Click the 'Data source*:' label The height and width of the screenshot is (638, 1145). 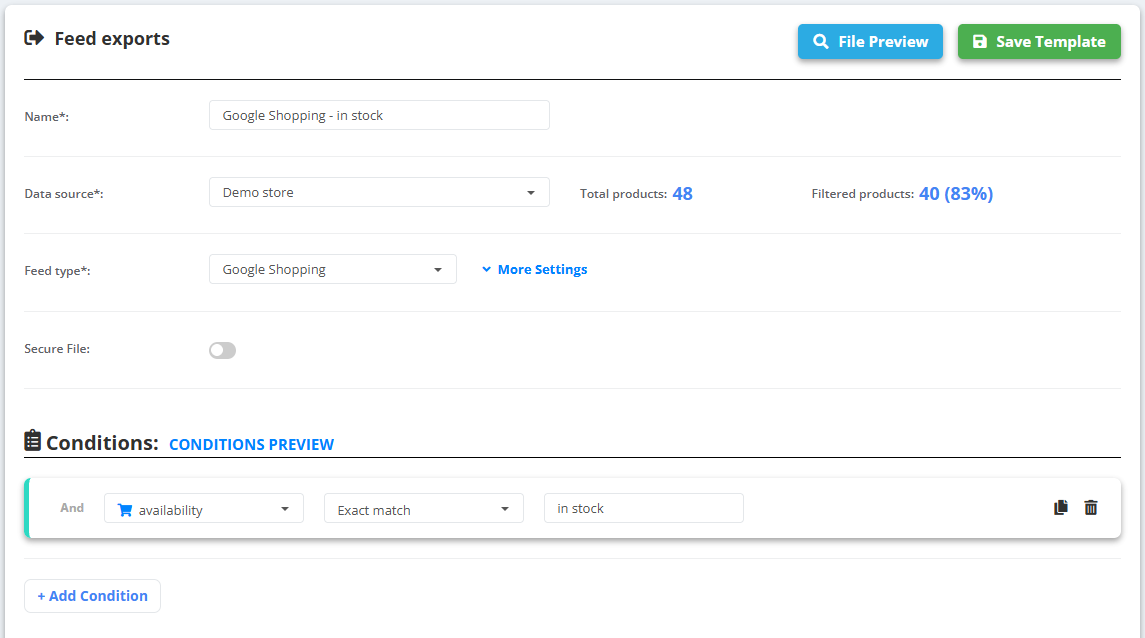point(64,193)
